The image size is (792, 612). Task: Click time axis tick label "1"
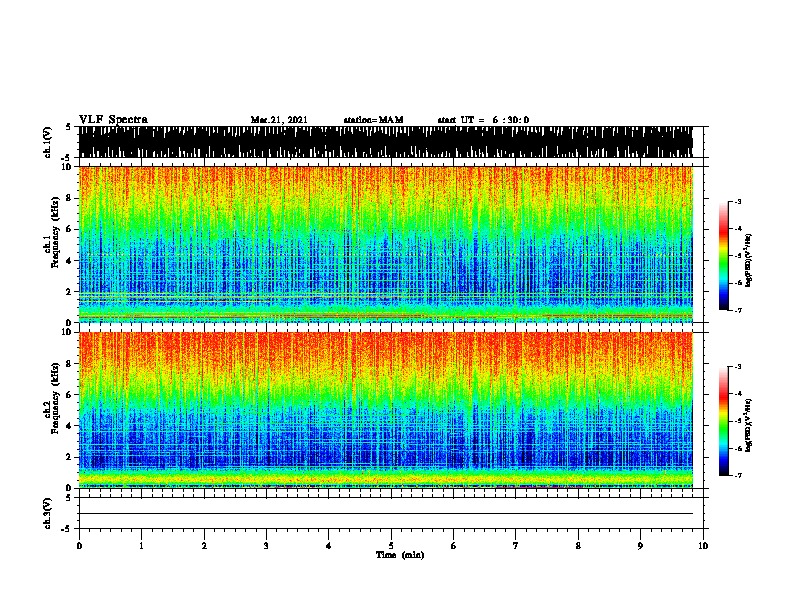click(x=141, y=546)
